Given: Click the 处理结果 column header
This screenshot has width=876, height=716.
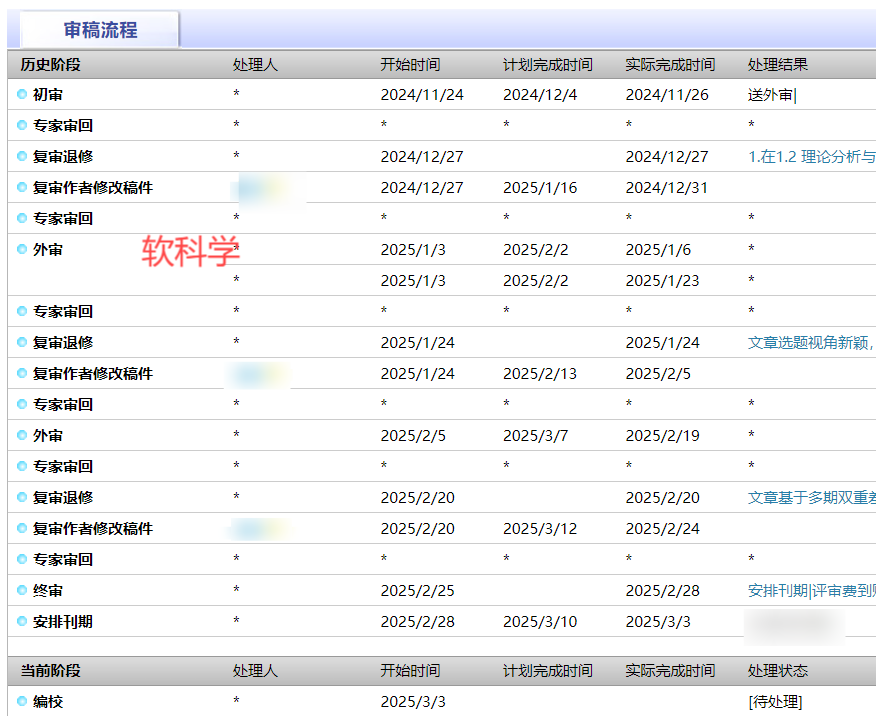Looking at the screenshot, I should coord(778,65).
